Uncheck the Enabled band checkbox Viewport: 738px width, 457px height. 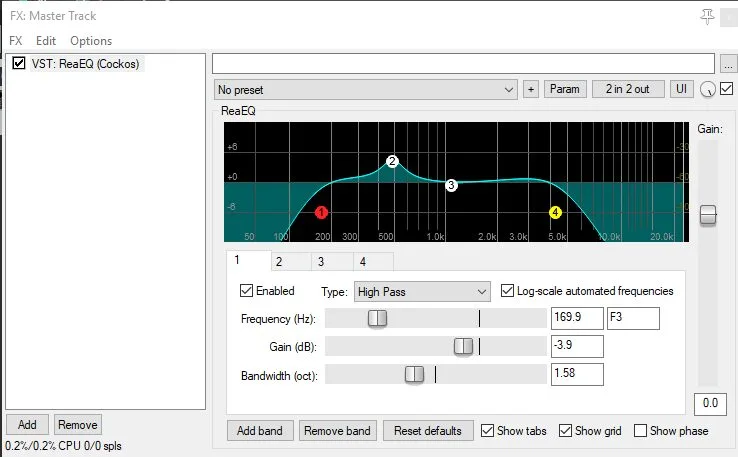click(247, 291)
